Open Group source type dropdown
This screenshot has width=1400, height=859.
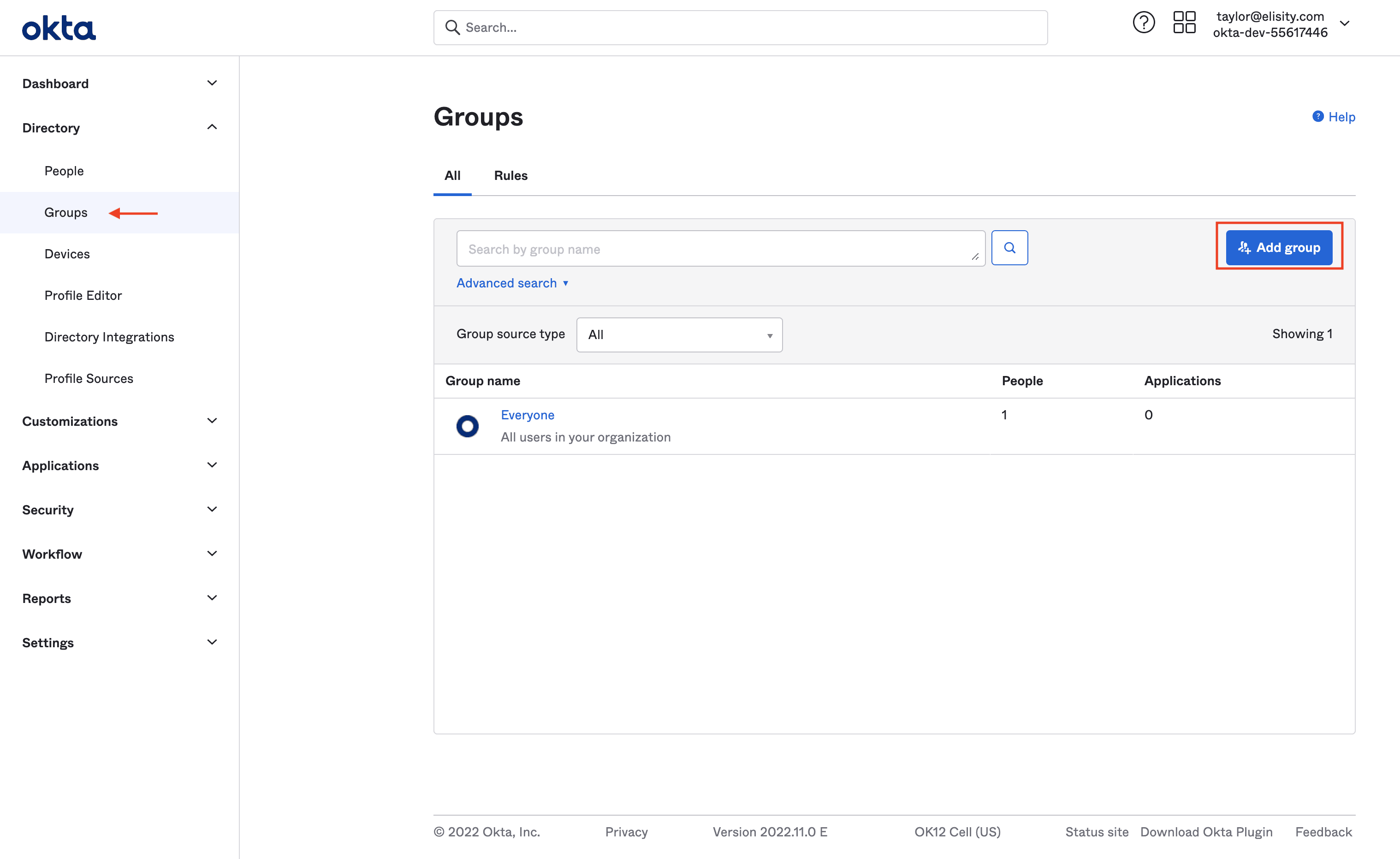point(679,335)
